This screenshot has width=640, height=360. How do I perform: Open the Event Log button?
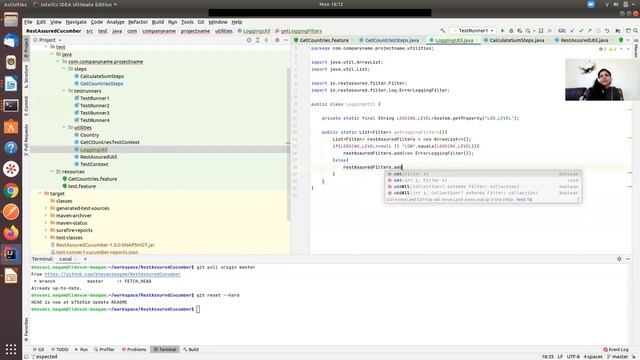[616, 349]
